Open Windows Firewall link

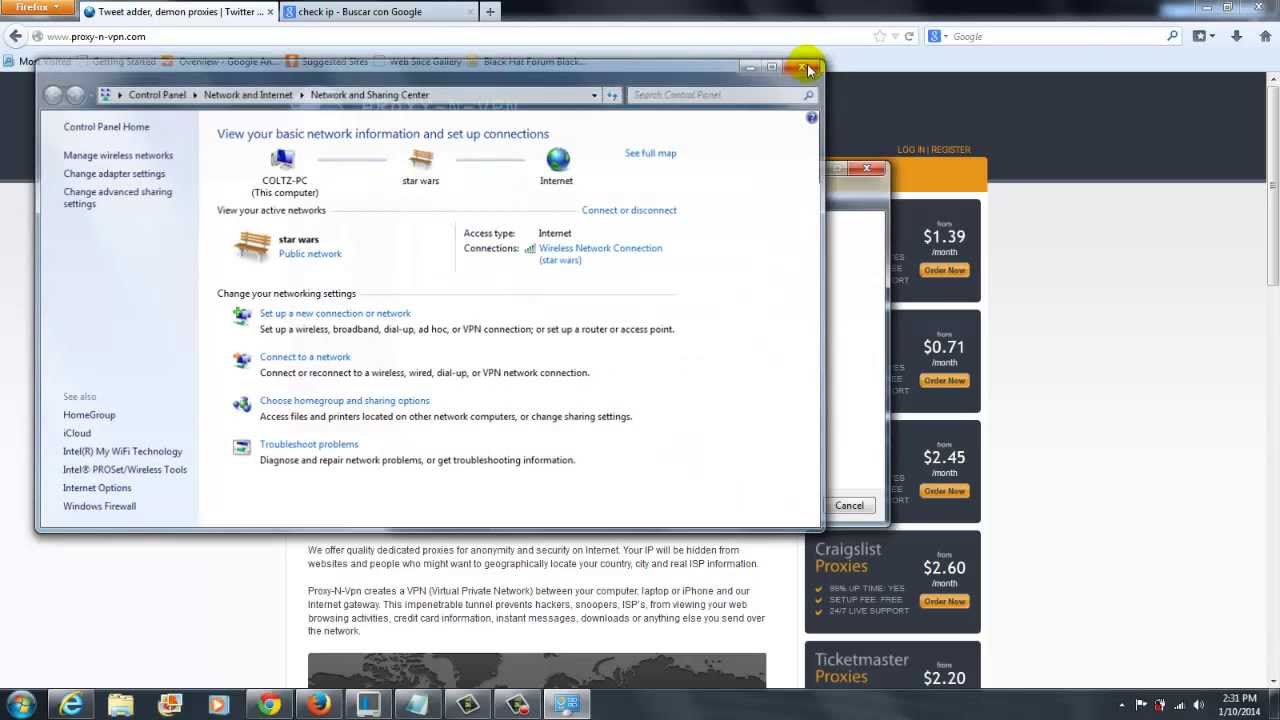pos(99,506)
